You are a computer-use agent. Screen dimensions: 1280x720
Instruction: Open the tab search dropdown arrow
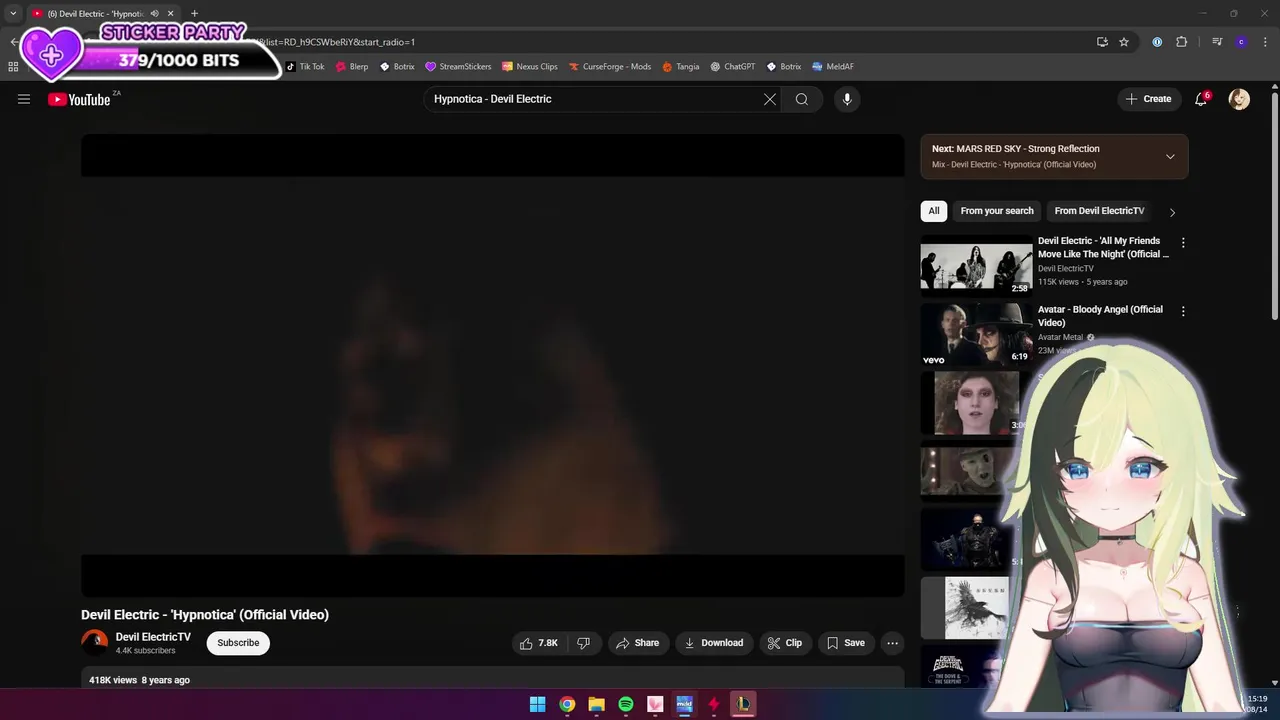(13, 13)
